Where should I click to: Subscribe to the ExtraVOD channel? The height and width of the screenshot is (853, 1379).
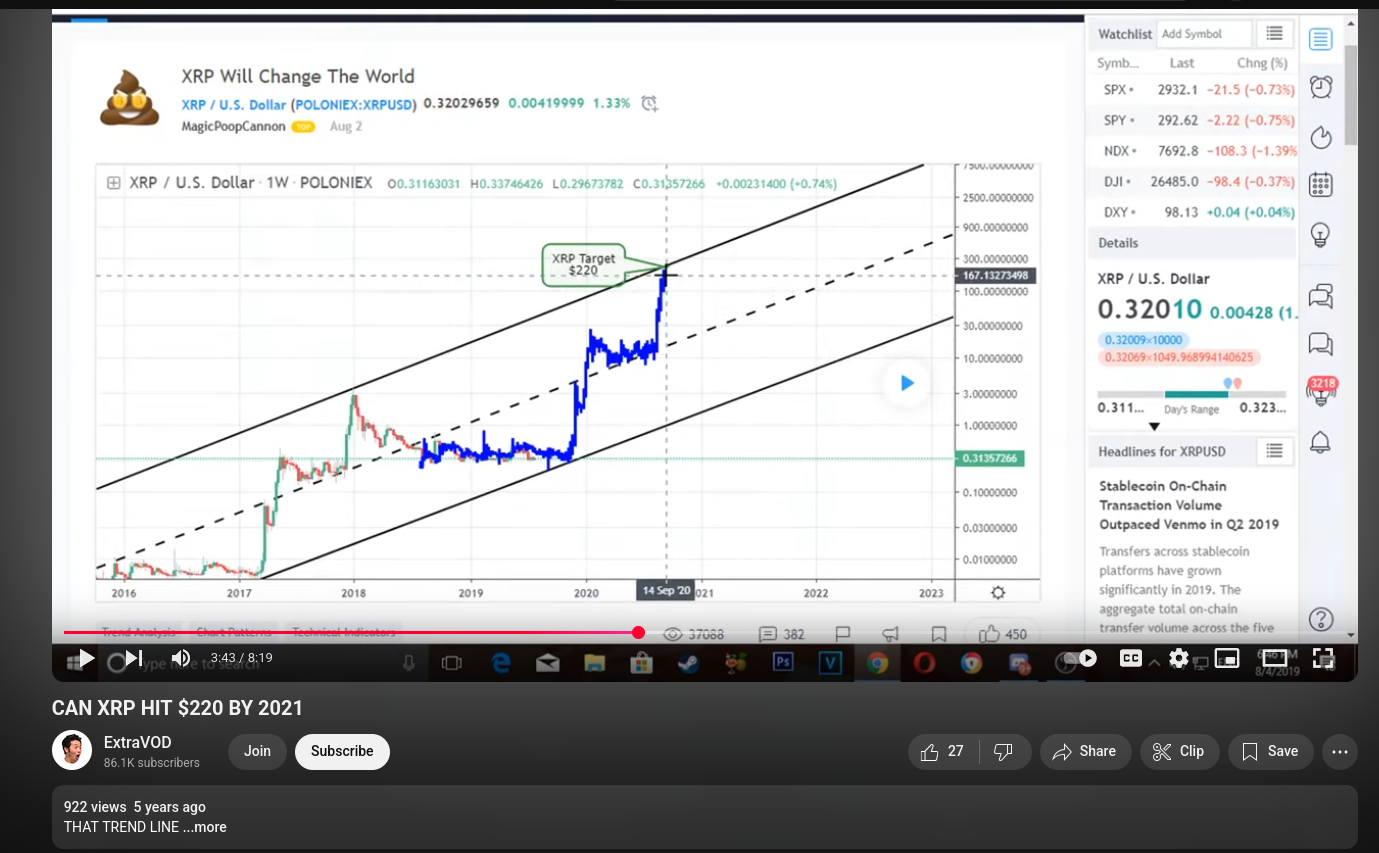[x=342, y=751]
